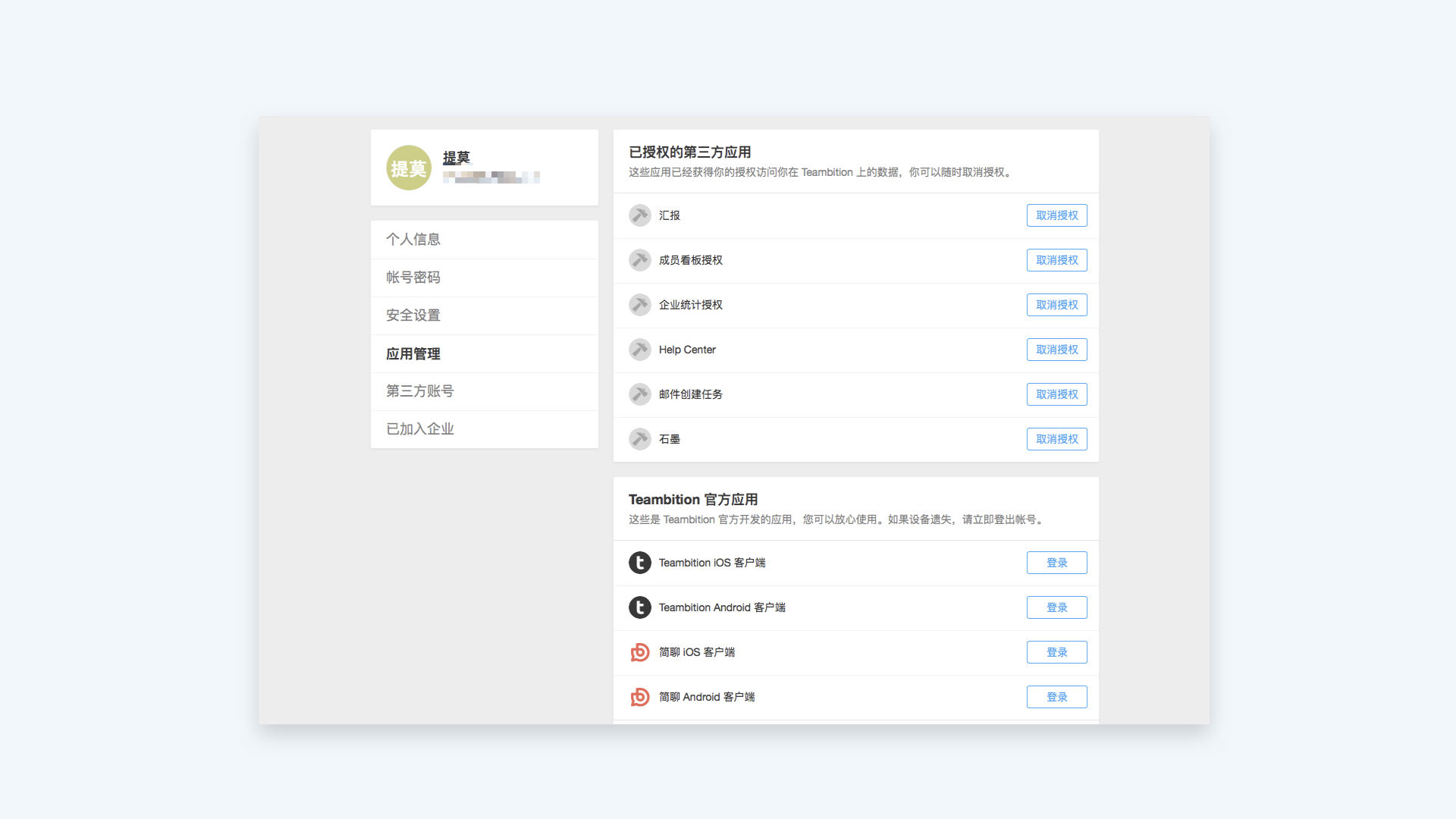Click the Teambition iOS 客户端 label
Image resolution: width=1456 pixels, height=819 pixels.
click(712, 563)
